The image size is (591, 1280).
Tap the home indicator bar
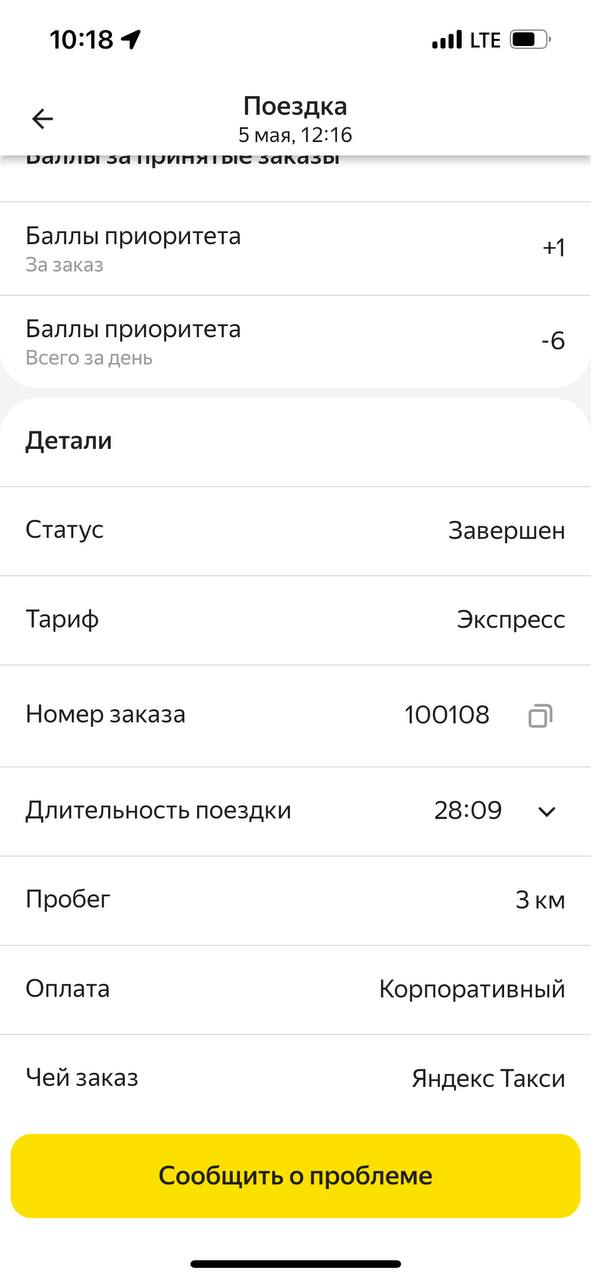295,1264
